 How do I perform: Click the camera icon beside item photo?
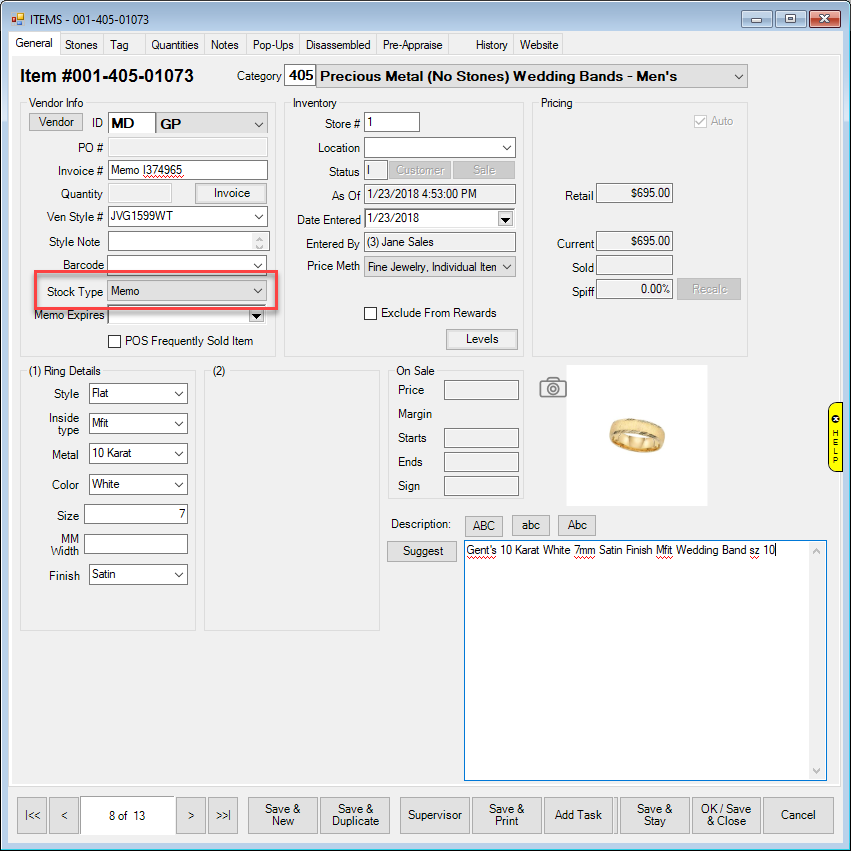pos(553,387)
